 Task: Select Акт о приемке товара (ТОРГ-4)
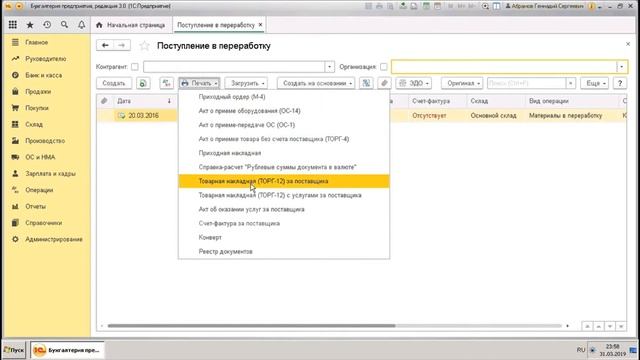pyautogui.click(x=284, y=139)
